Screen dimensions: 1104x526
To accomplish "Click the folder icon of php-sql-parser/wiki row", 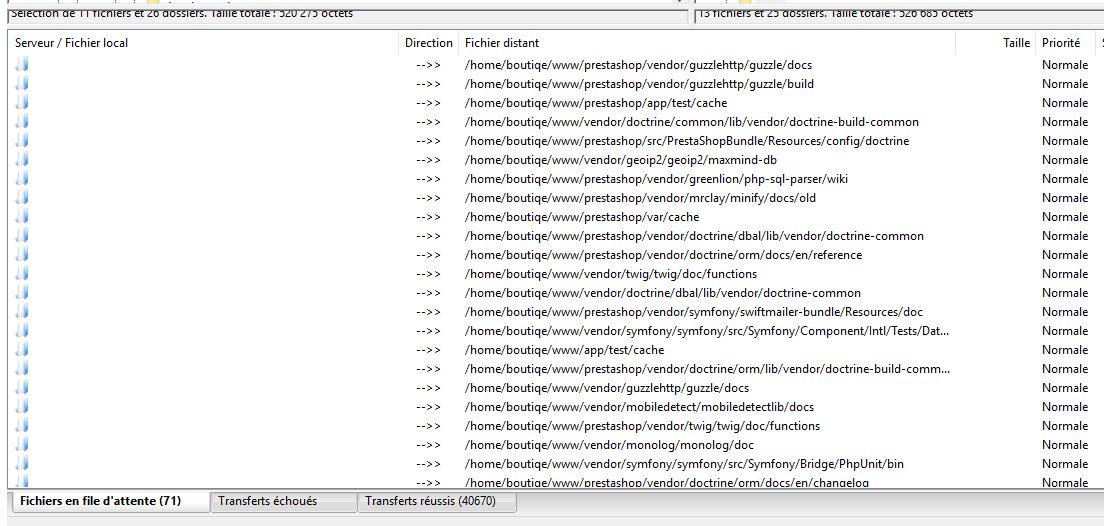I will pos(22,179).
